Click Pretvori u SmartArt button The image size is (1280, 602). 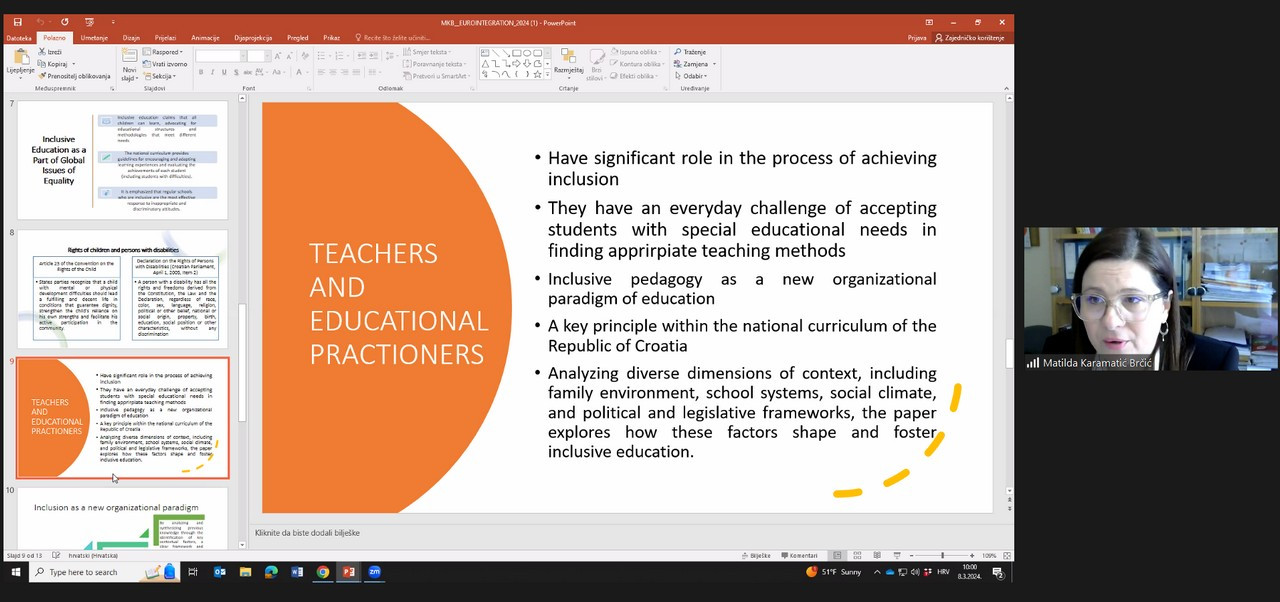[x=436, y=76]
